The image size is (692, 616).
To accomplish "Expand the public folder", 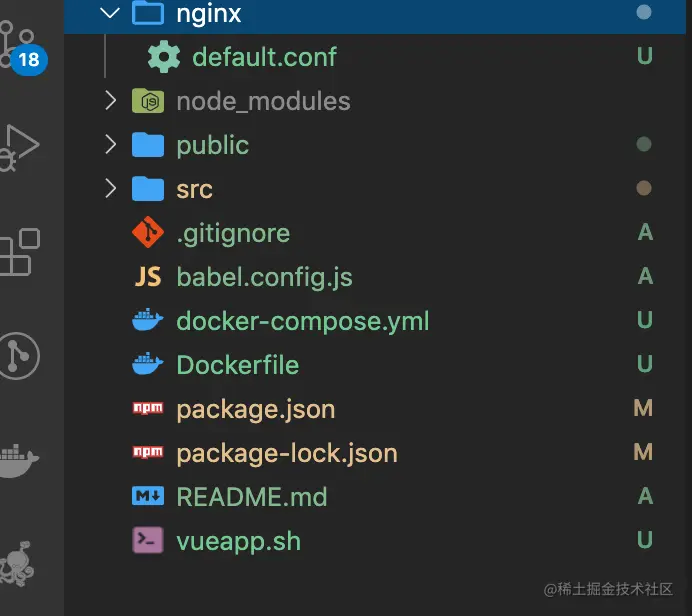I will coord(110,145).
